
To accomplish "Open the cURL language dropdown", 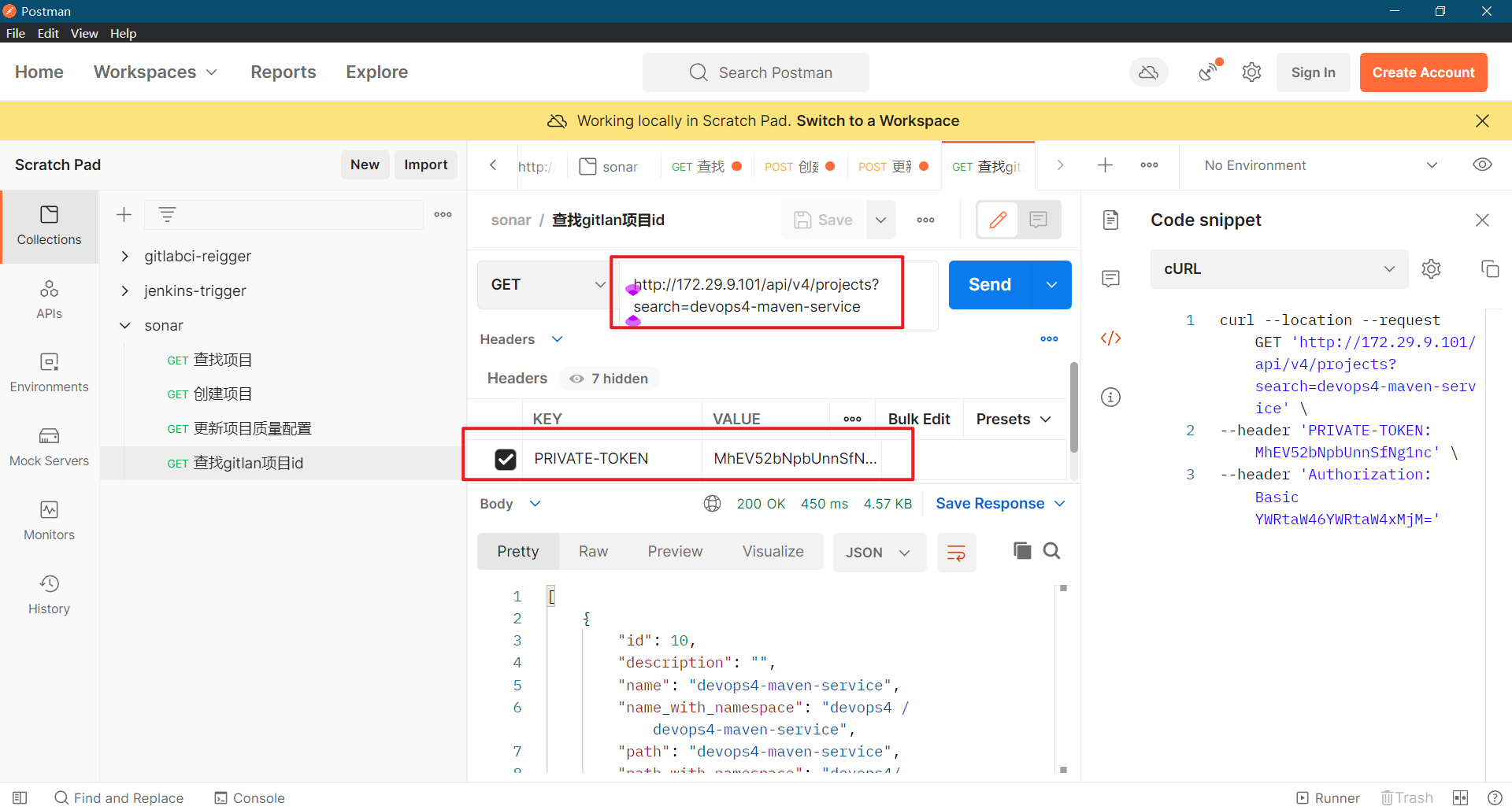I will (x=1278, y=268).
